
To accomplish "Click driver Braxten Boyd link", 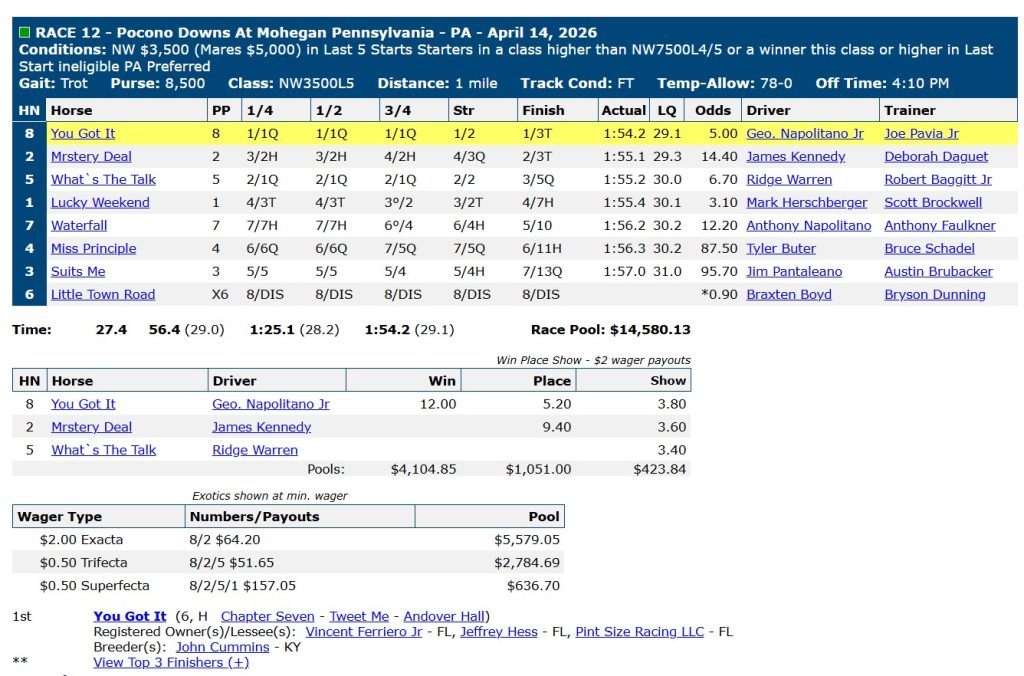I will click(x=788, y=294).
